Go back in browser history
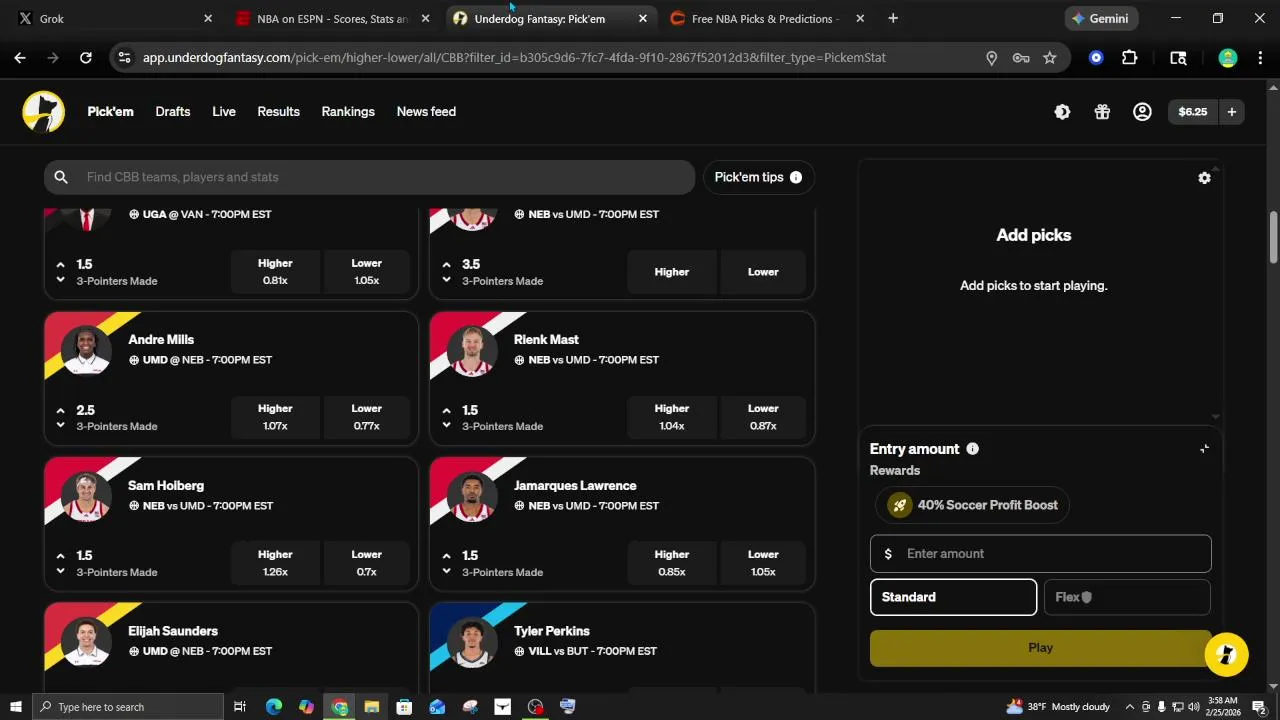 click(20, 58)
